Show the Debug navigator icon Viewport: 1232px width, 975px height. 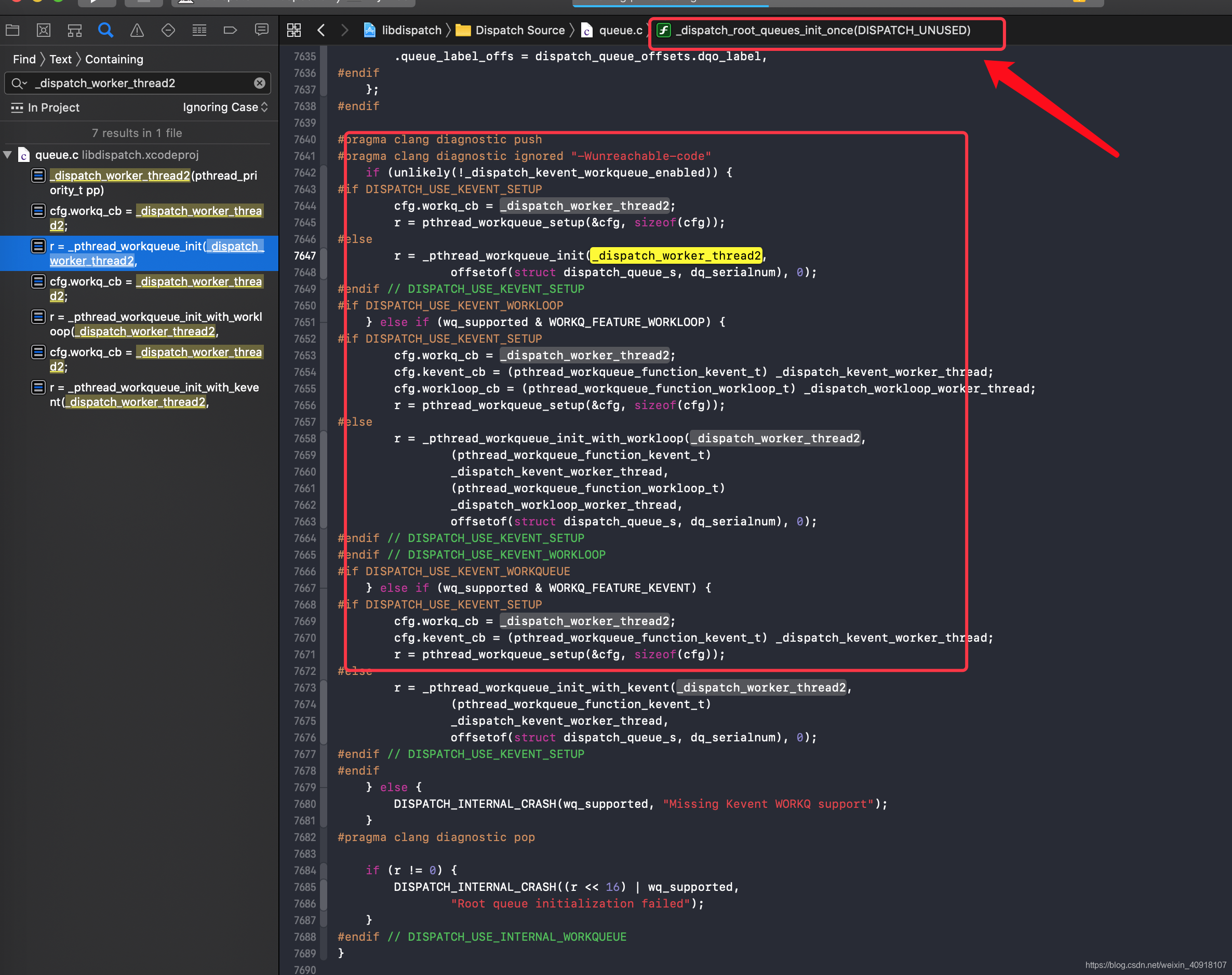coord(199,30)
